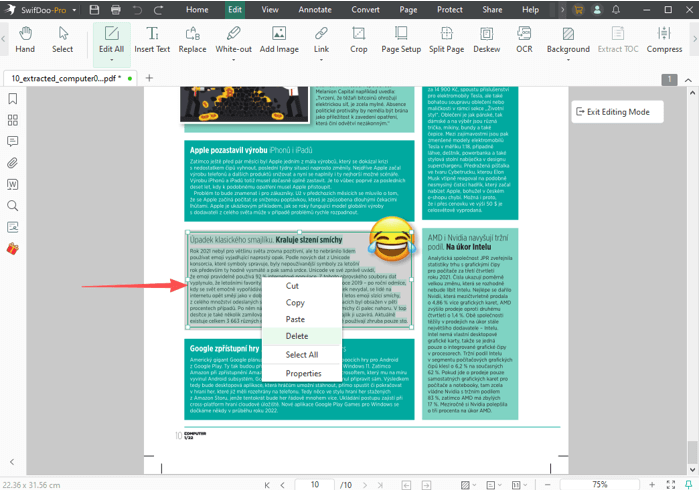The width and height of the screenshot is (700, 490).
Task: Click the 75% zoom level field
Action: pyautogui.click(x=600, y=485)
